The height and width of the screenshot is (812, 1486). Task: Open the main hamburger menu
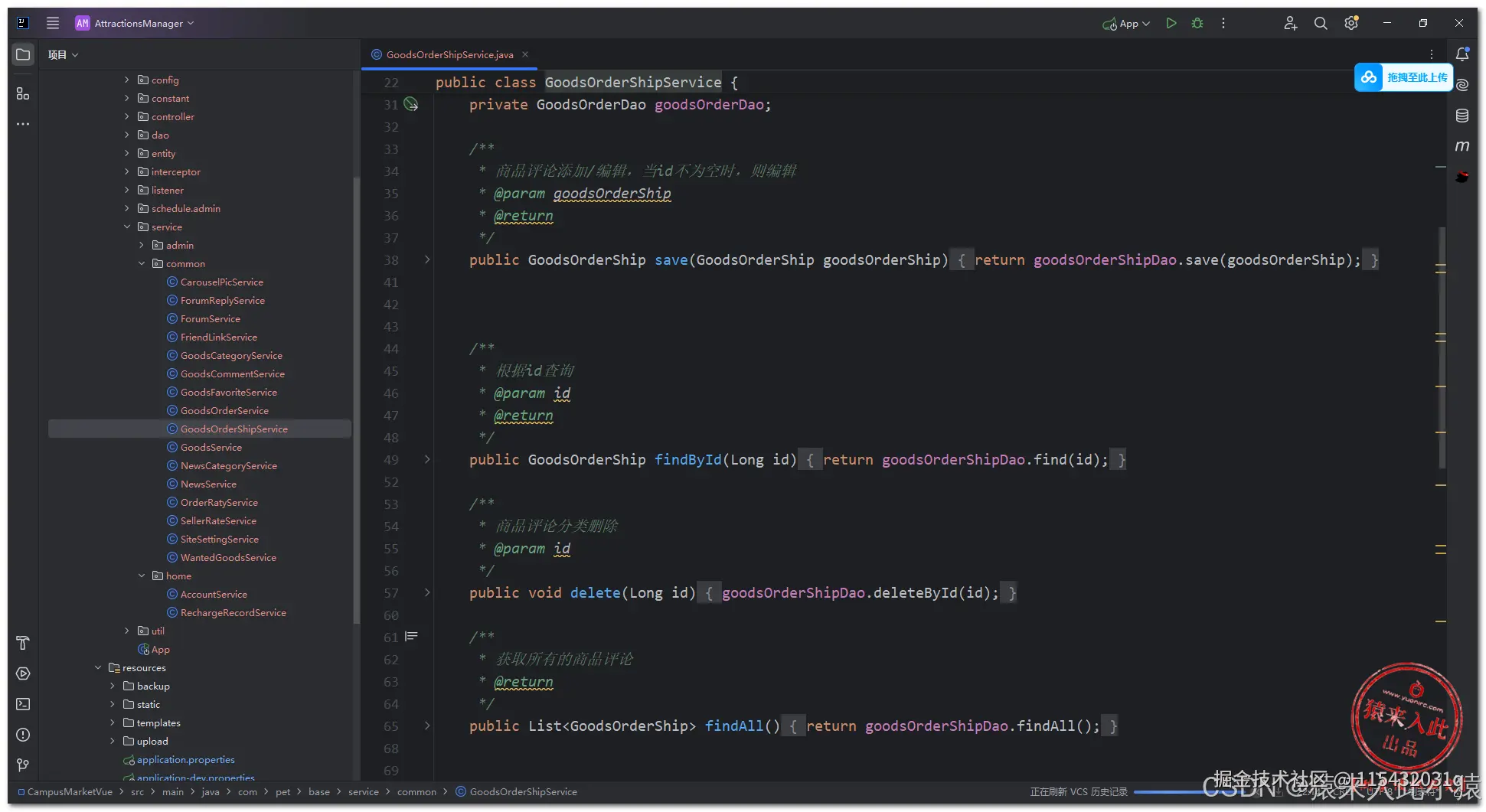pos(53,23)
